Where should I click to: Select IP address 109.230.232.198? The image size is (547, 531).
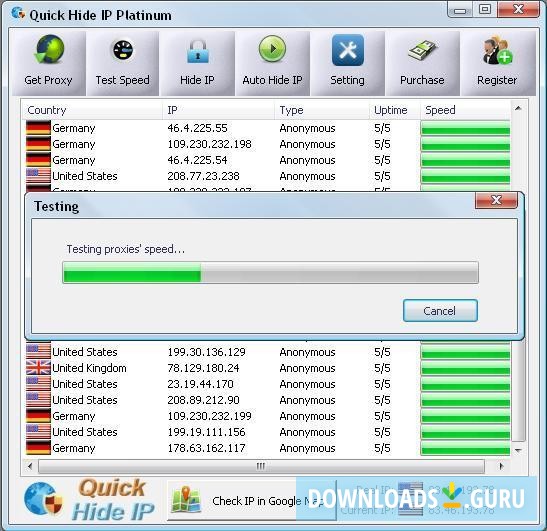click(209, 144)
